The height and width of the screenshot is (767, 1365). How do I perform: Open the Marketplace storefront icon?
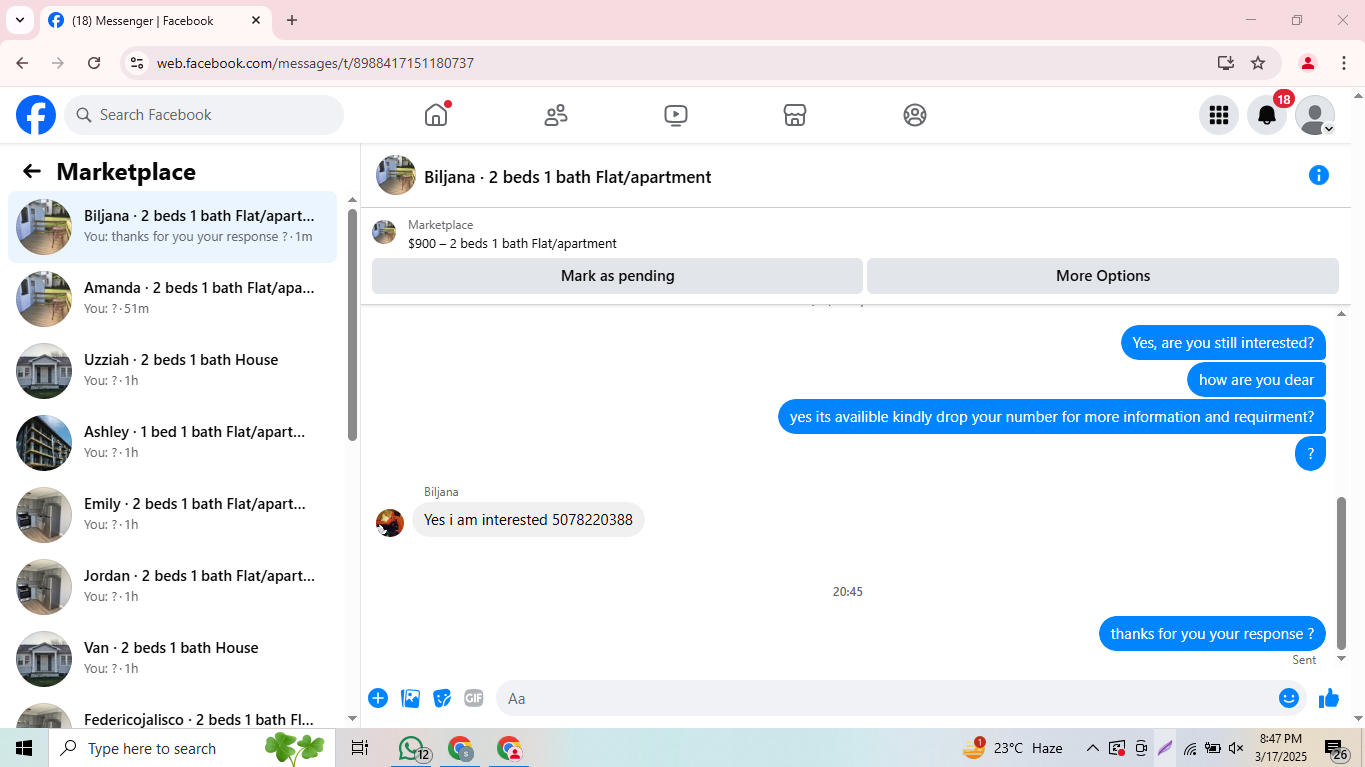(x=795, y=115)
